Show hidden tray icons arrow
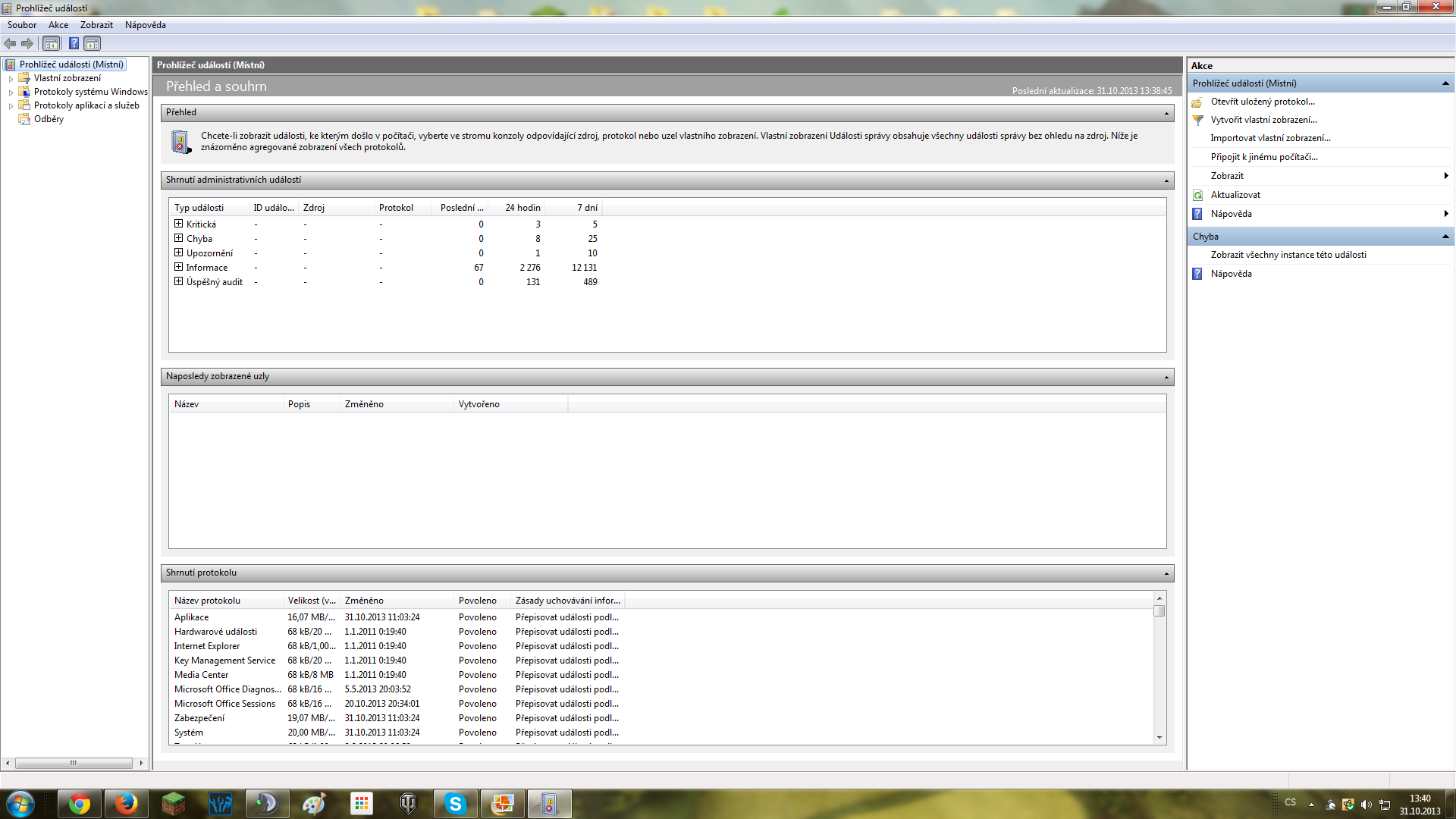The width and height of the screenshot is (1456, 819). [x=1311, y=805]
